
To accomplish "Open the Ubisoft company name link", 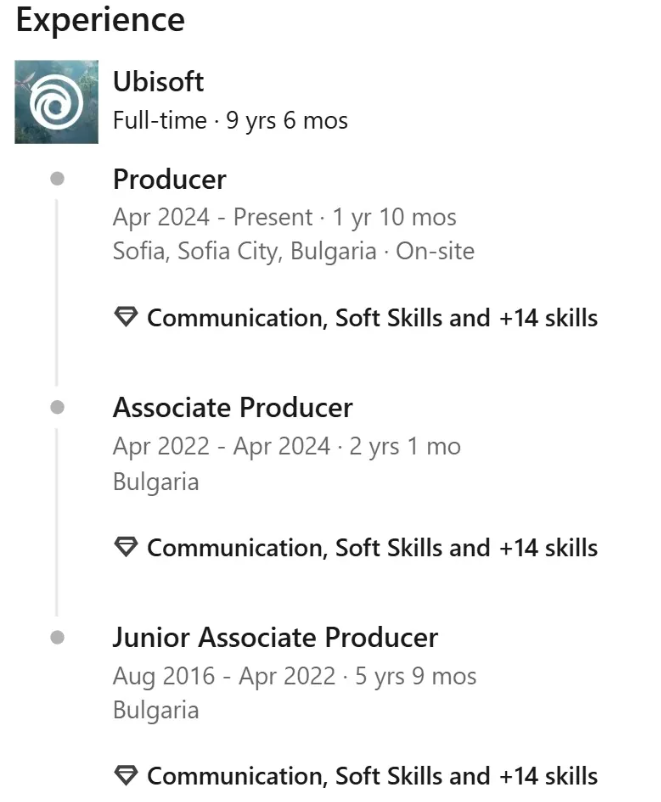I will pyautogui.click(x=158, y=81).
